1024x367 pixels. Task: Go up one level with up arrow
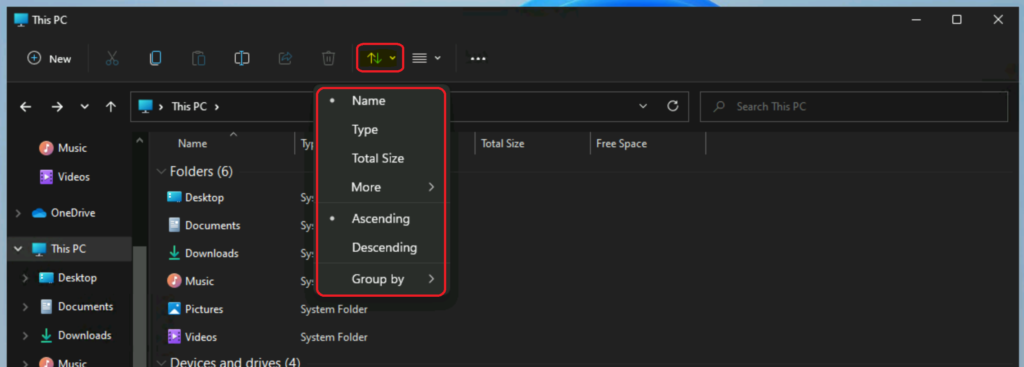pyautogui.click(x=110, y=106)
